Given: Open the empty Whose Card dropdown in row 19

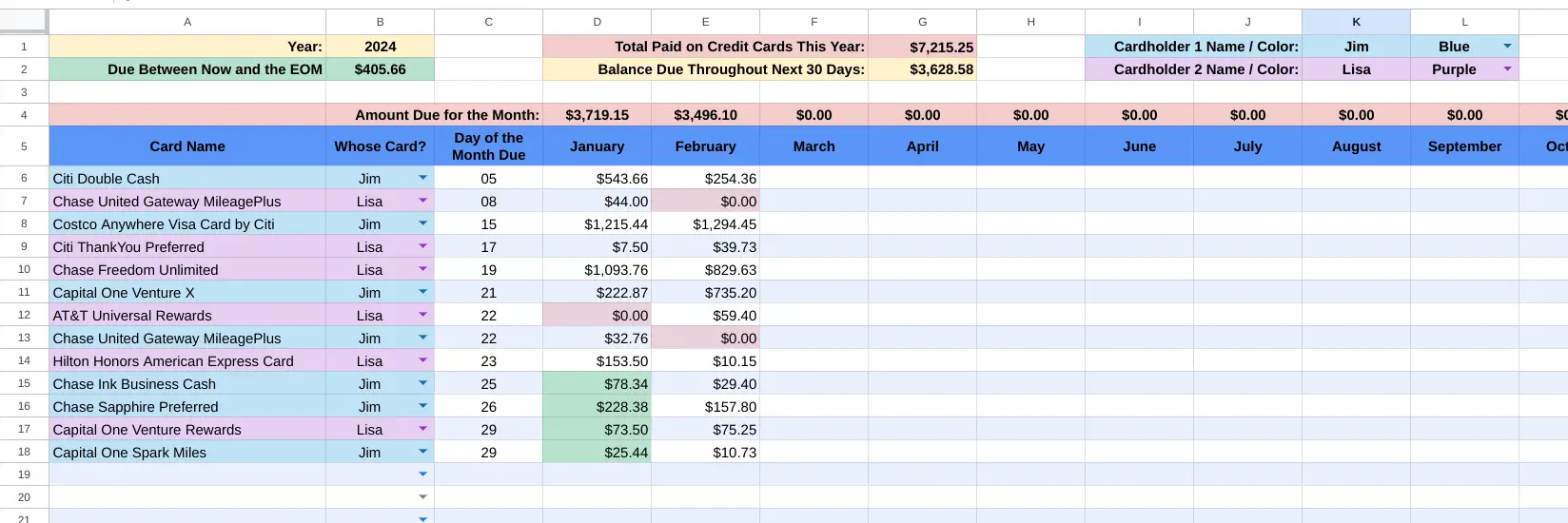Looking at the screenshot, I should pyautogui.click(x=422, y=475).
